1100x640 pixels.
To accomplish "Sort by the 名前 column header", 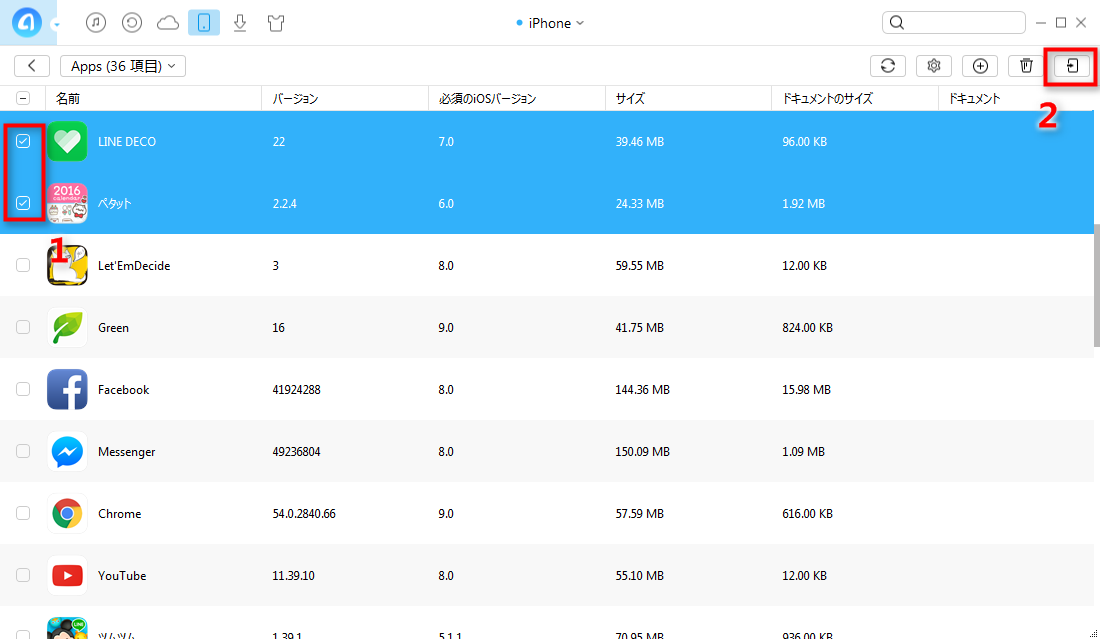I will coord(154,98).
